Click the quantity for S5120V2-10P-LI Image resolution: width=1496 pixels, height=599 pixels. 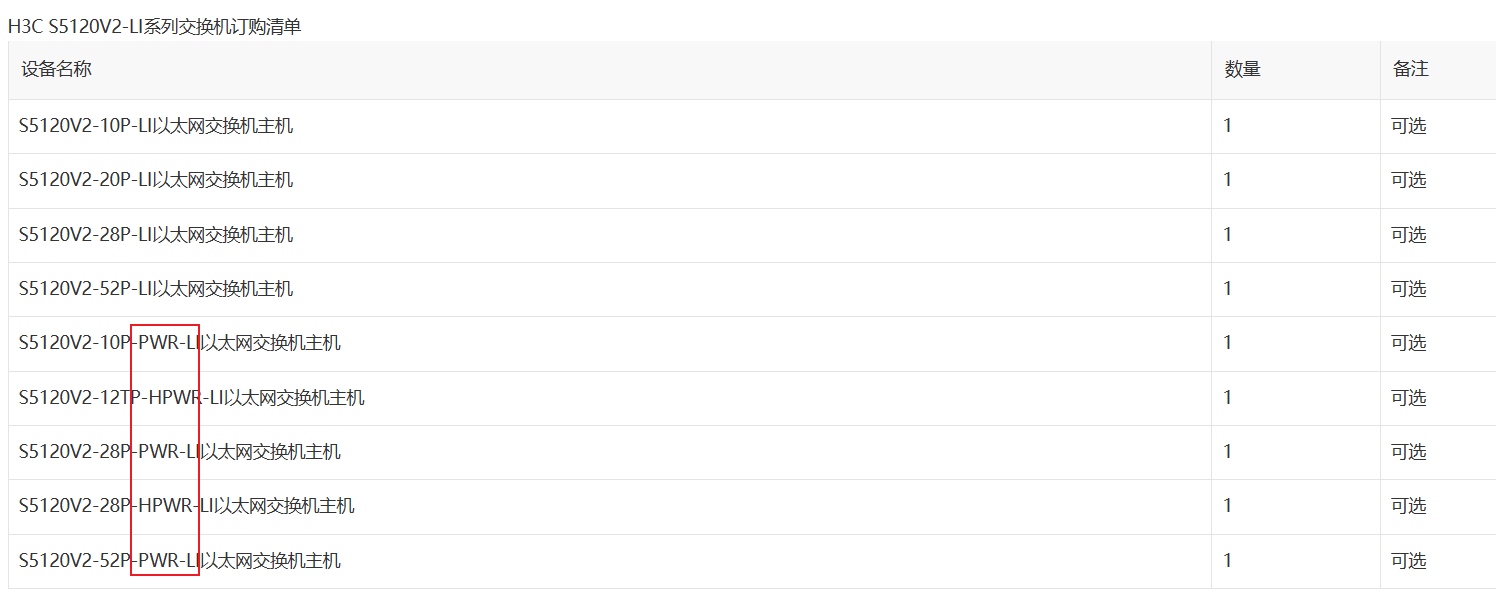1229,126
